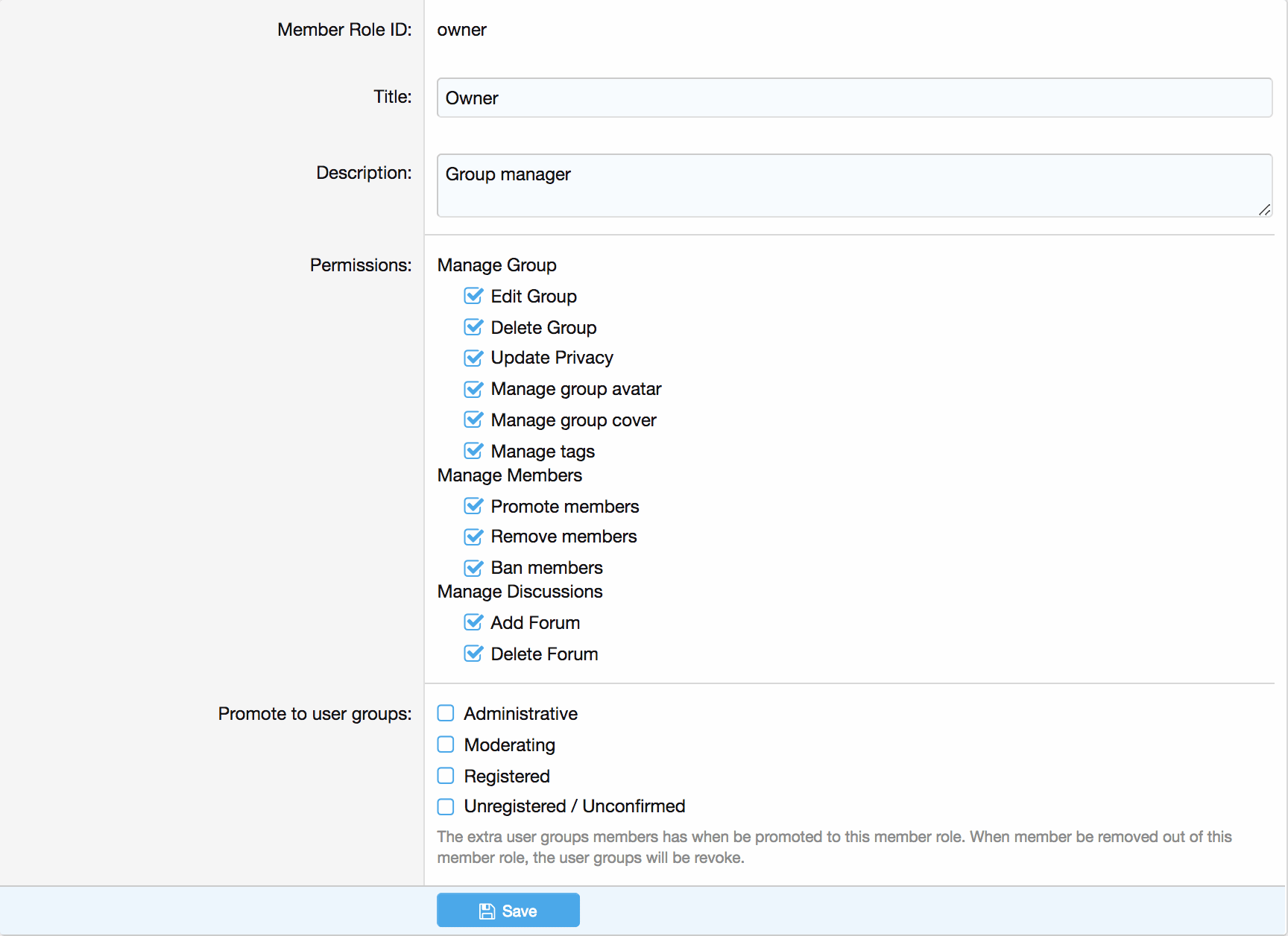Toggle Manage group avatar checkbox
The width and height of the screenshot is (1288, 936).
(473, 390)
